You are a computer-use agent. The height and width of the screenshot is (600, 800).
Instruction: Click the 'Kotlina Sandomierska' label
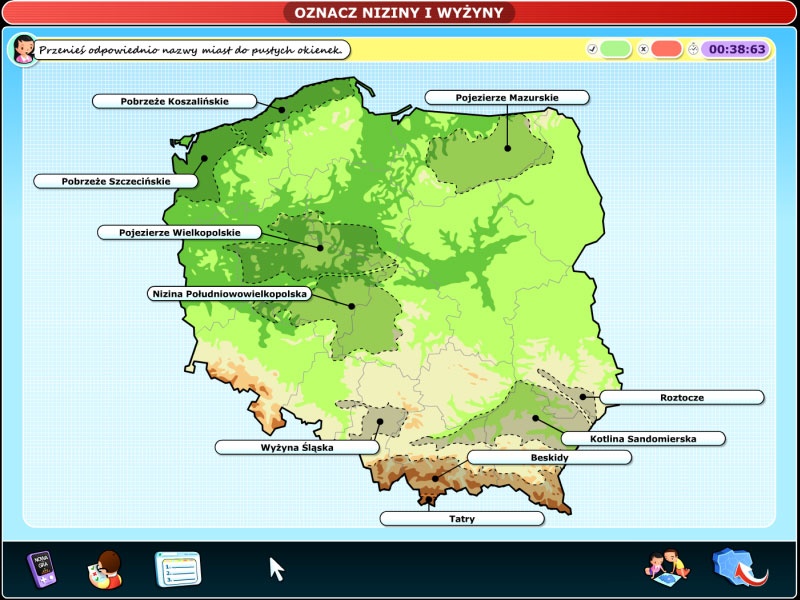click(642, 438)
